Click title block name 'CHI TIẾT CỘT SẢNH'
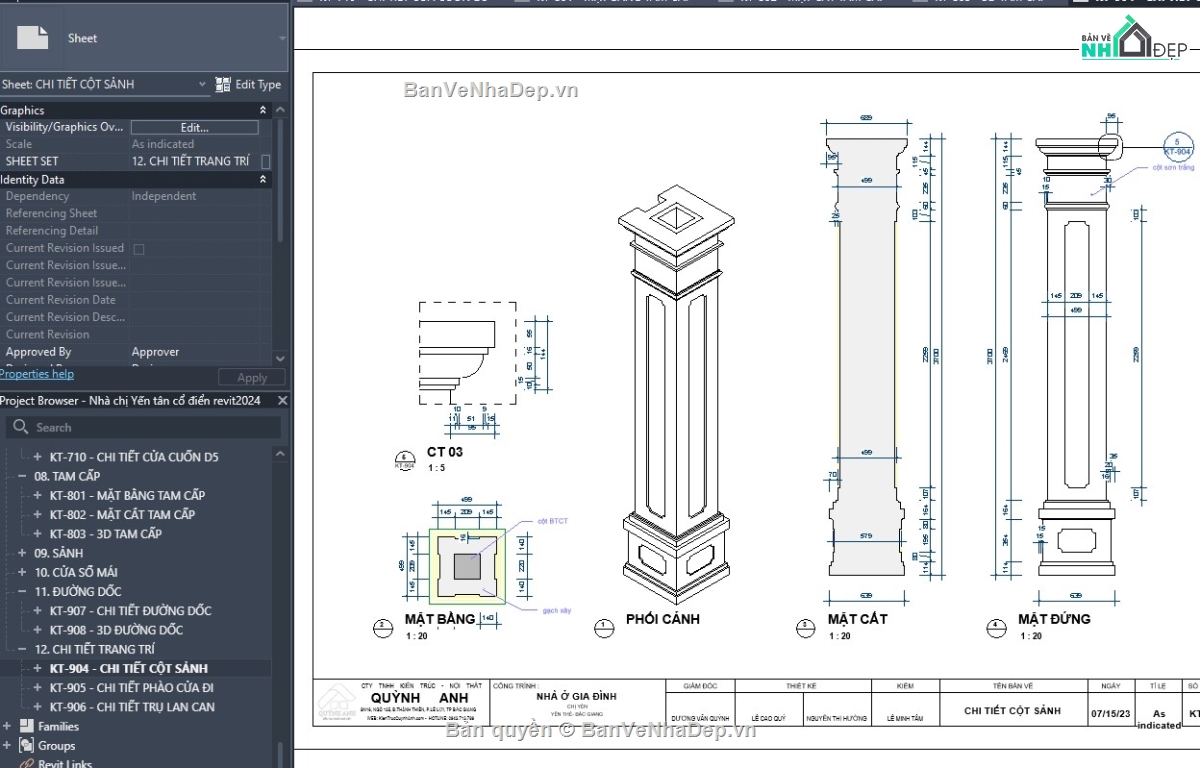 point(1012,711)
